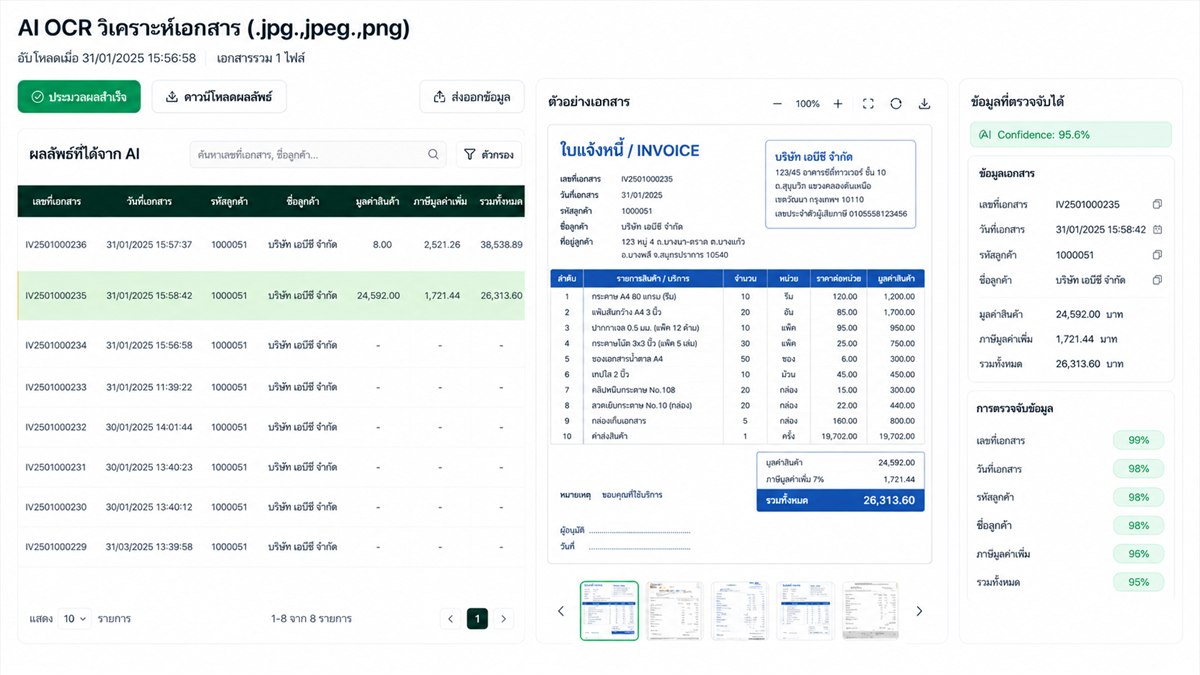Screen dimensions: 1200x675
Task: Rotate the document preview
Action: click(x=896, y=104)
